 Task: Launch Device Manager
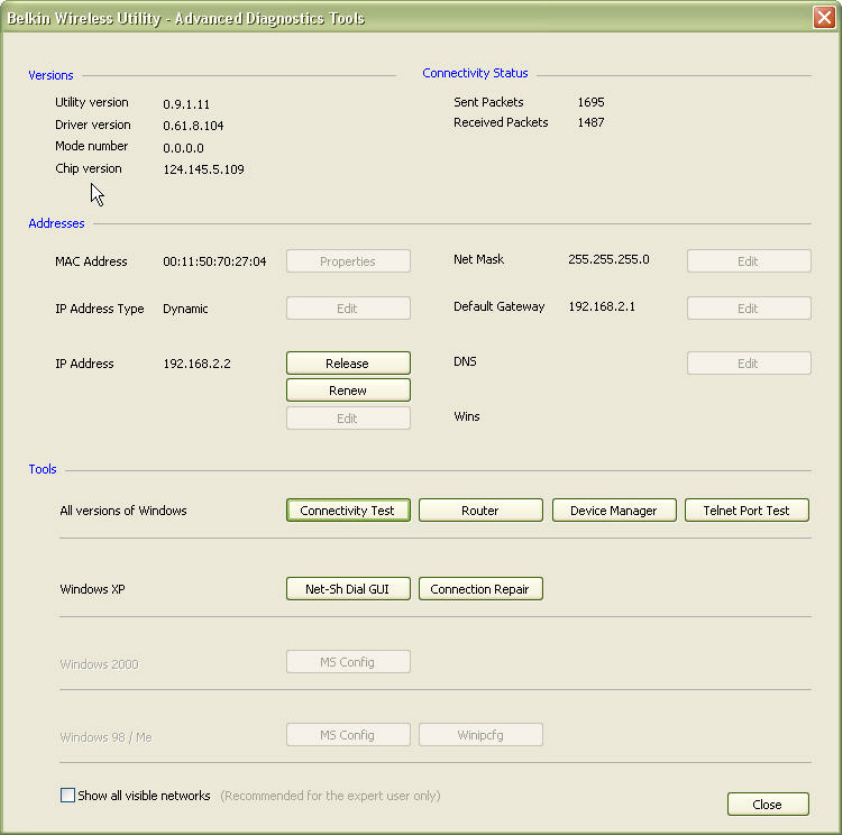pos(614,510)
